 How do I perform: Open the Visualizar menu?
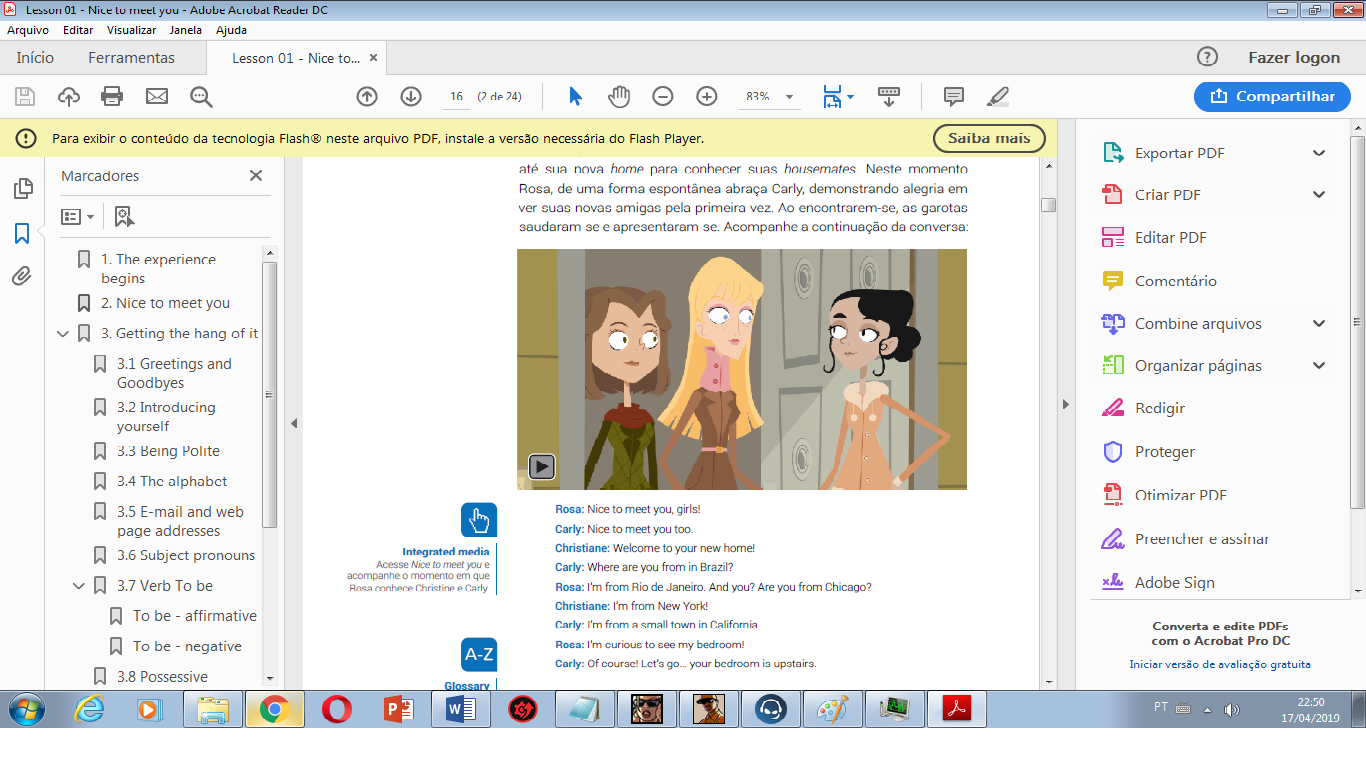click(x=131, y=30)
